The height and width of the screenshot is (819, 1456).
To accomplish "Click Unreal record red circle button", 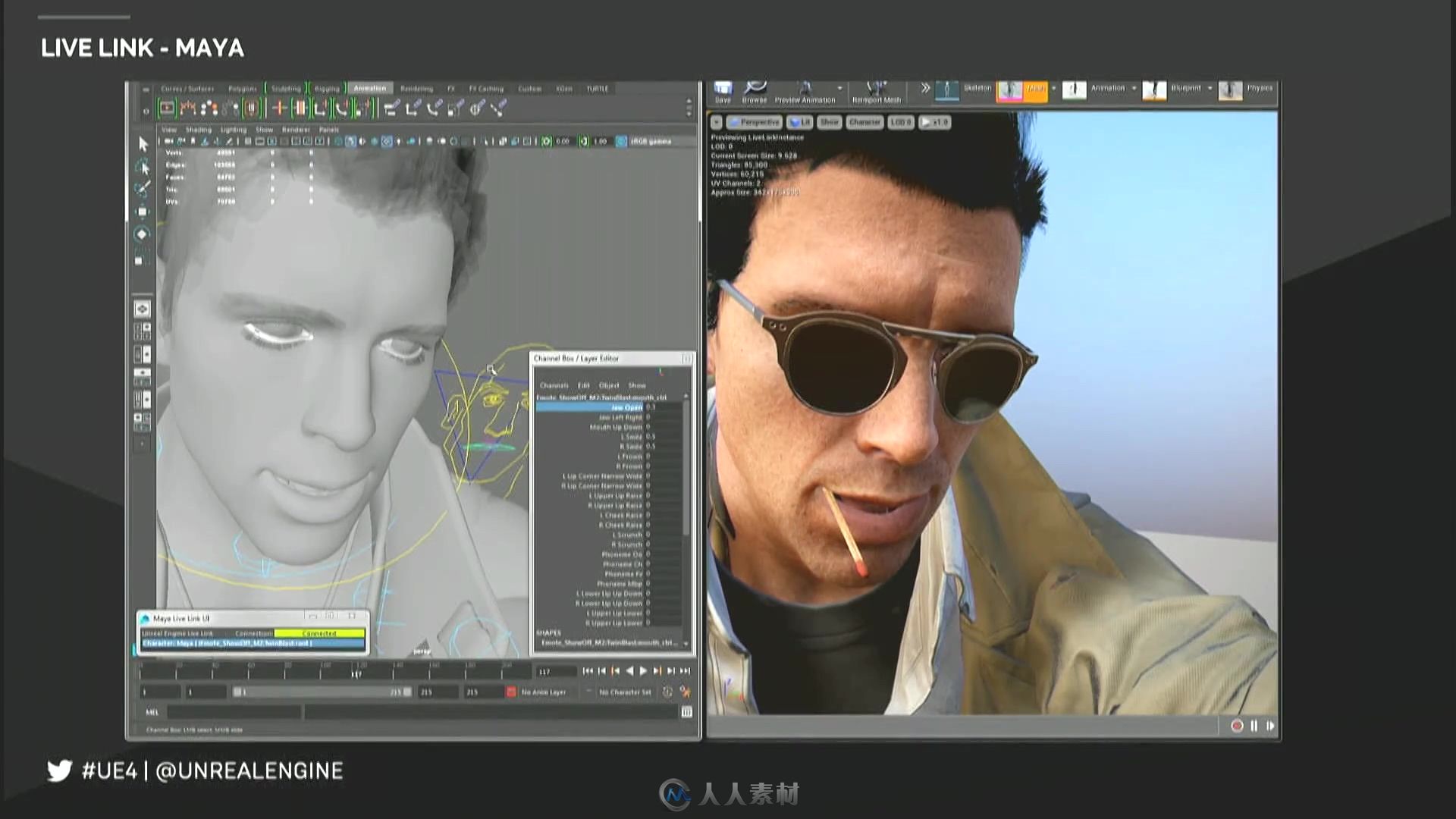I will click(1237, 726).
